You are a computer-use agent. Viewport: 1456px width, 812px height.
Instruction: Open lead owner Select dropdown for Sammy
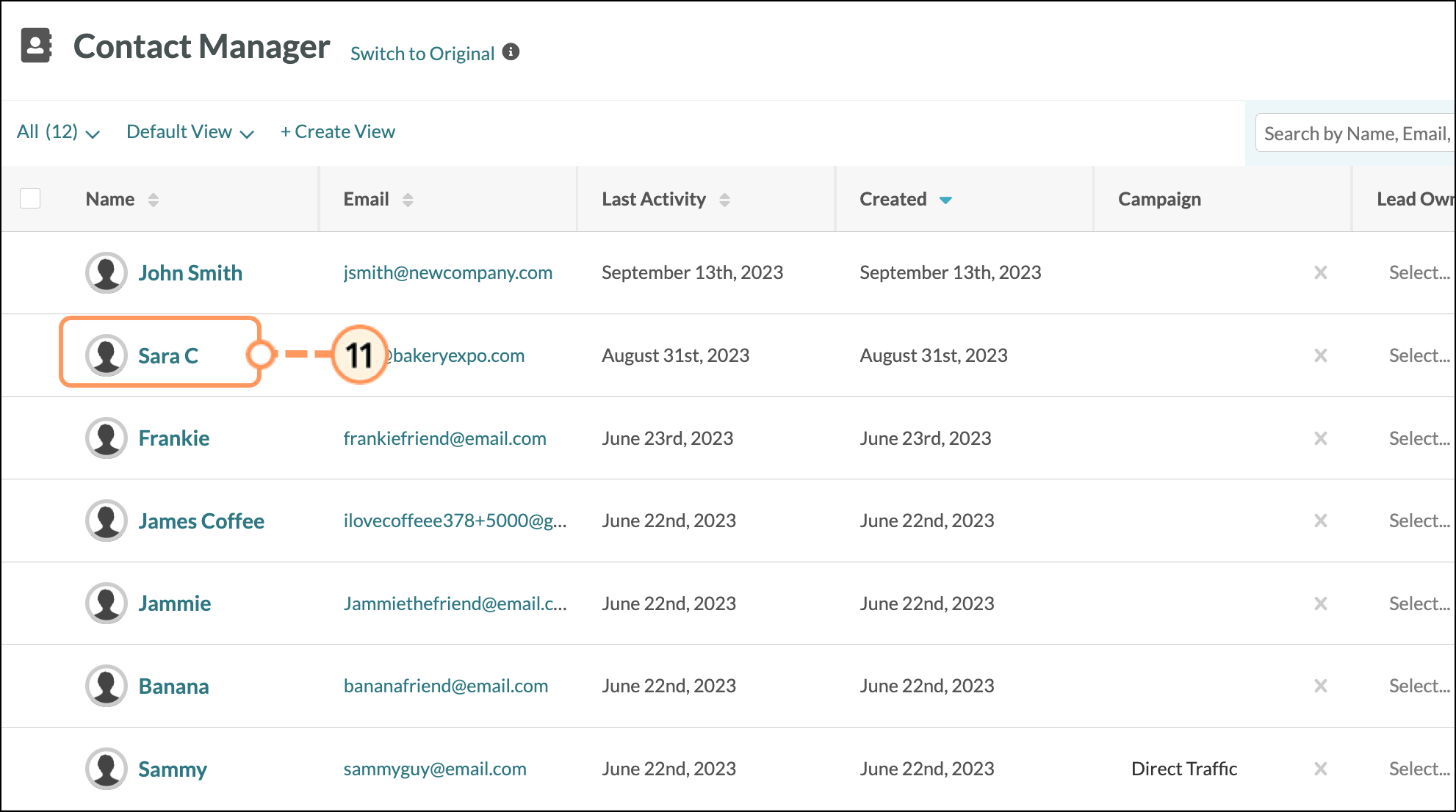(x=1419, y=769)
